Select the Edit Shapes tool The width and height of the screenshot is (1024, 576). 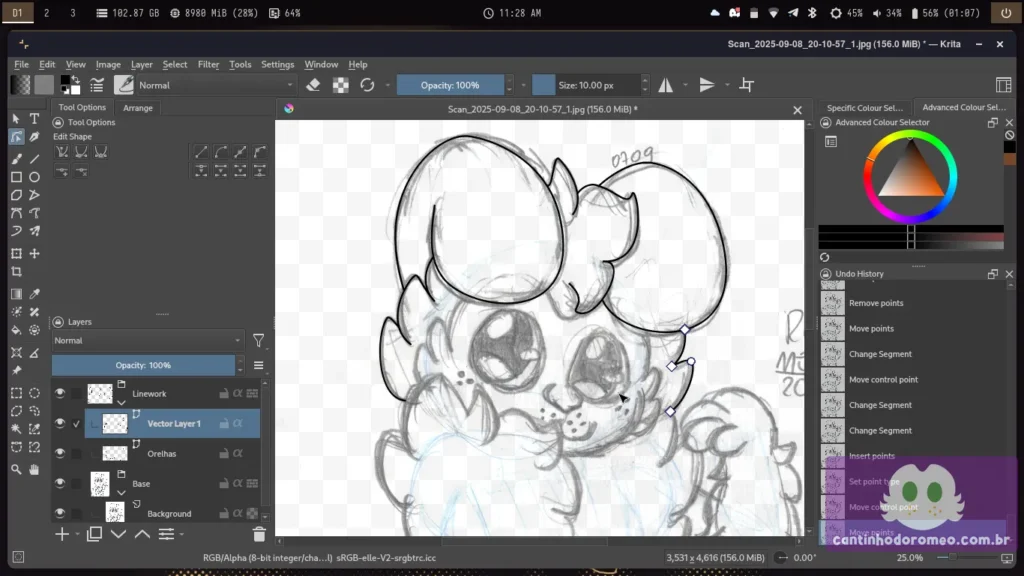click(x=16, y=137)
